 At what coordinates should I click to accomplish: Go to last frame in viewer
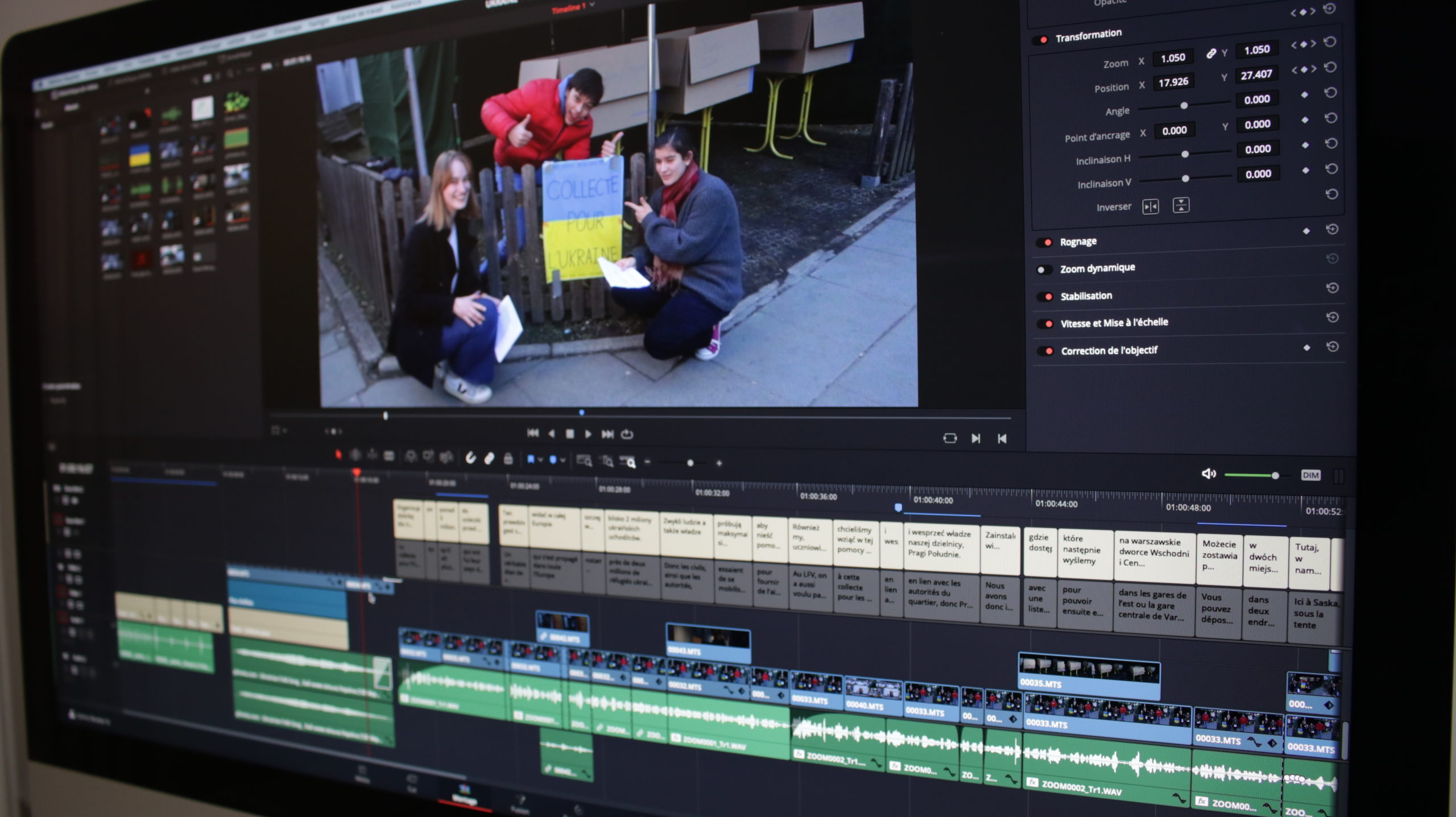point(607,434)
